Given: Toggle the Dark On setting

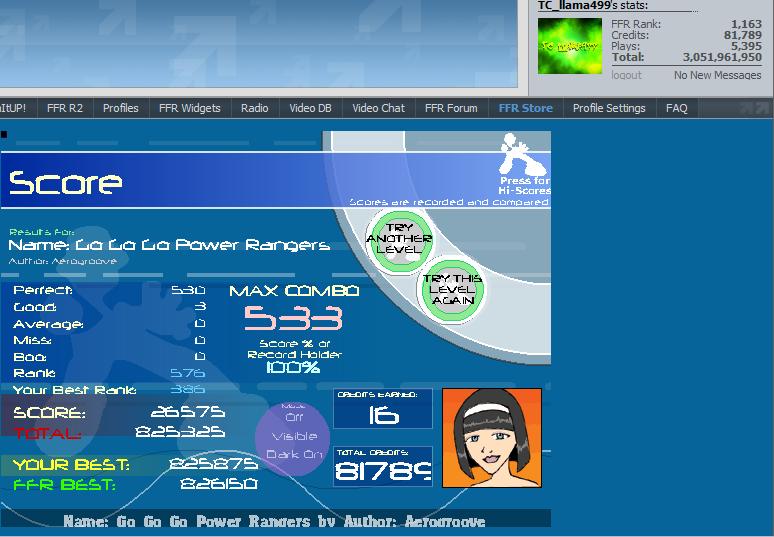Looking at the screenshot, I should point(294,454).
